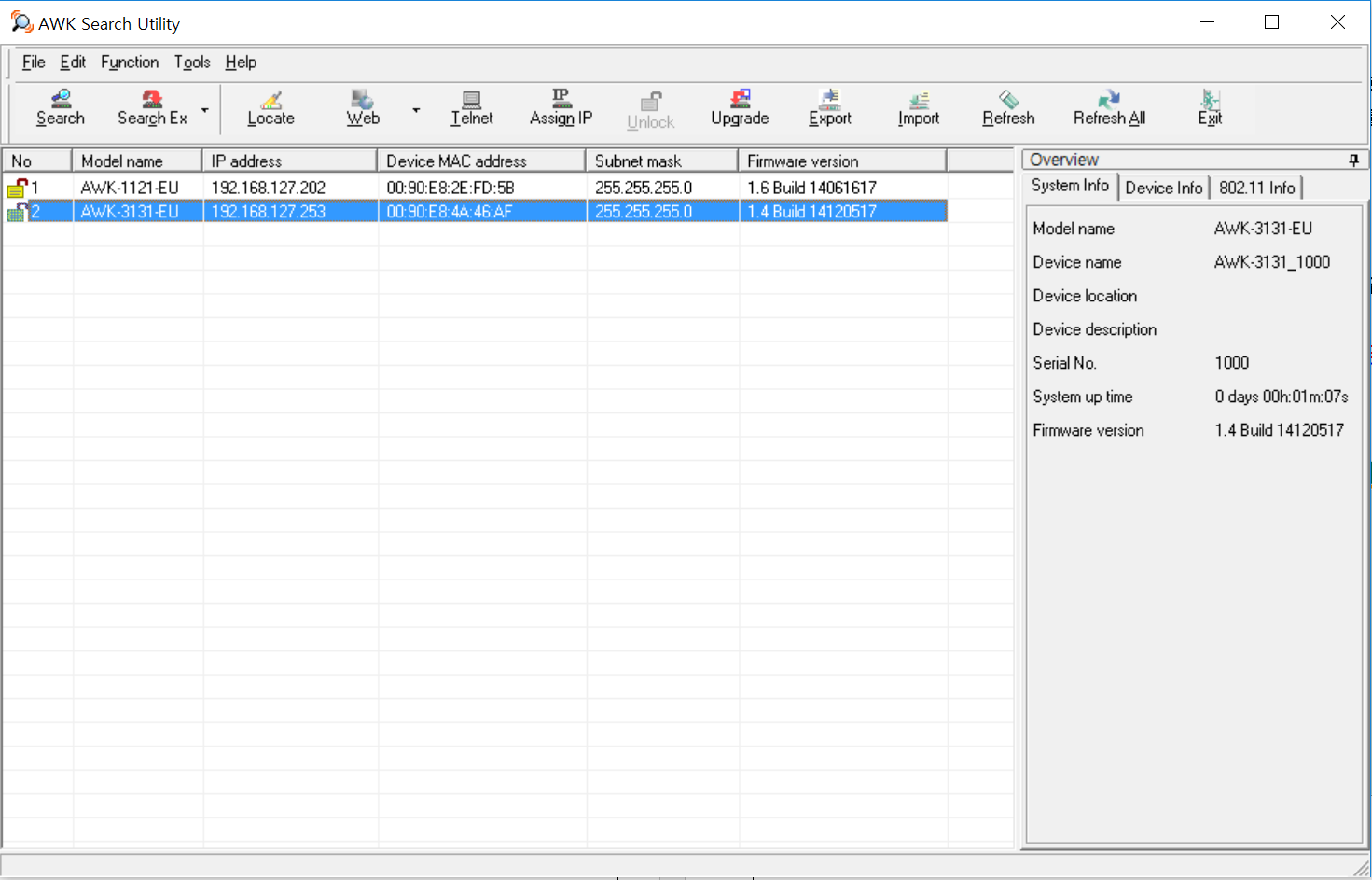Click MAC address 00:90:E8:4A:46:AF
The width and height of the screenshot is (1372, 880).
pos(450,212)
